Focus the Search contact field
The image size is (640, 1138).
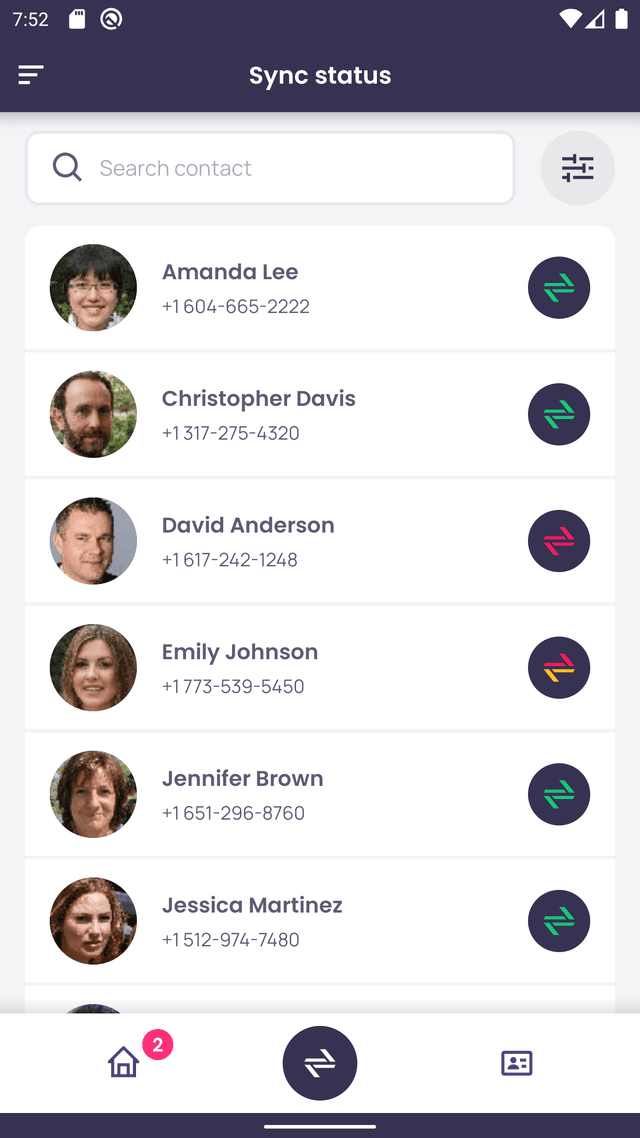270,168
